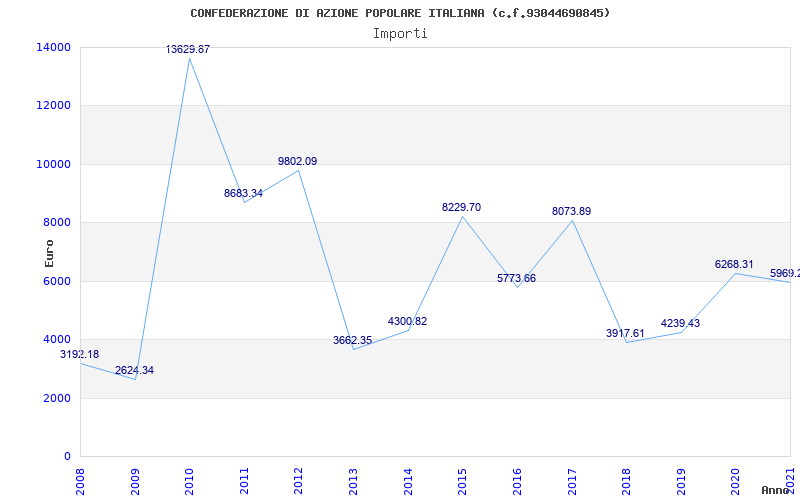Viewport: 800px width, 500px height.
Task: Click the 2018 year label
Action: pyautogui.click(x=626, y=481)
